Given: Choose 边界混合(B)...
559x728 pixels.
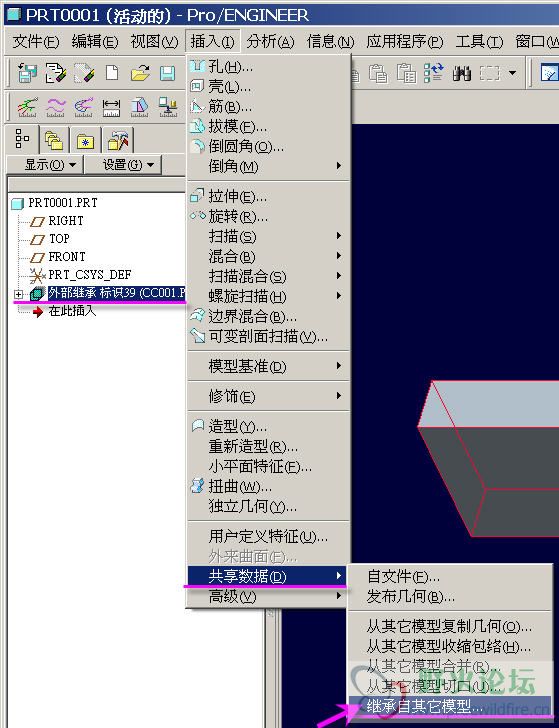Looking at the screenshot, I should [x=268, y=317].
